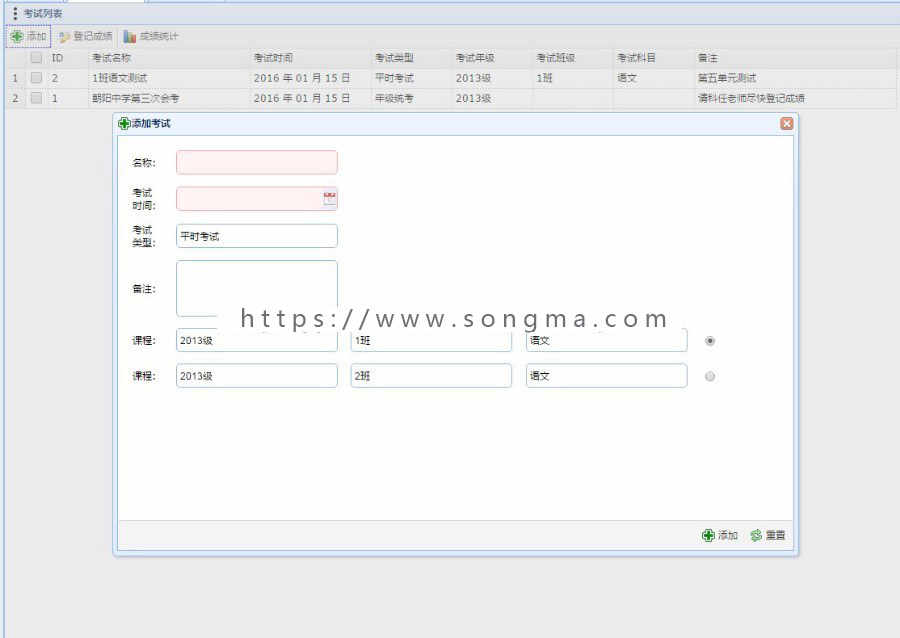Viewport: 900px width, 638px height.
Task: Open the 1班 class combo box
Action: (431, 340)
